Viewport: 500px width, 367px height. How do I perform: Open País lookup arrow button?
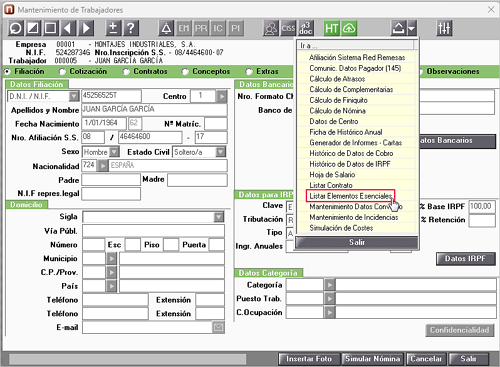[x=112, y=286]
